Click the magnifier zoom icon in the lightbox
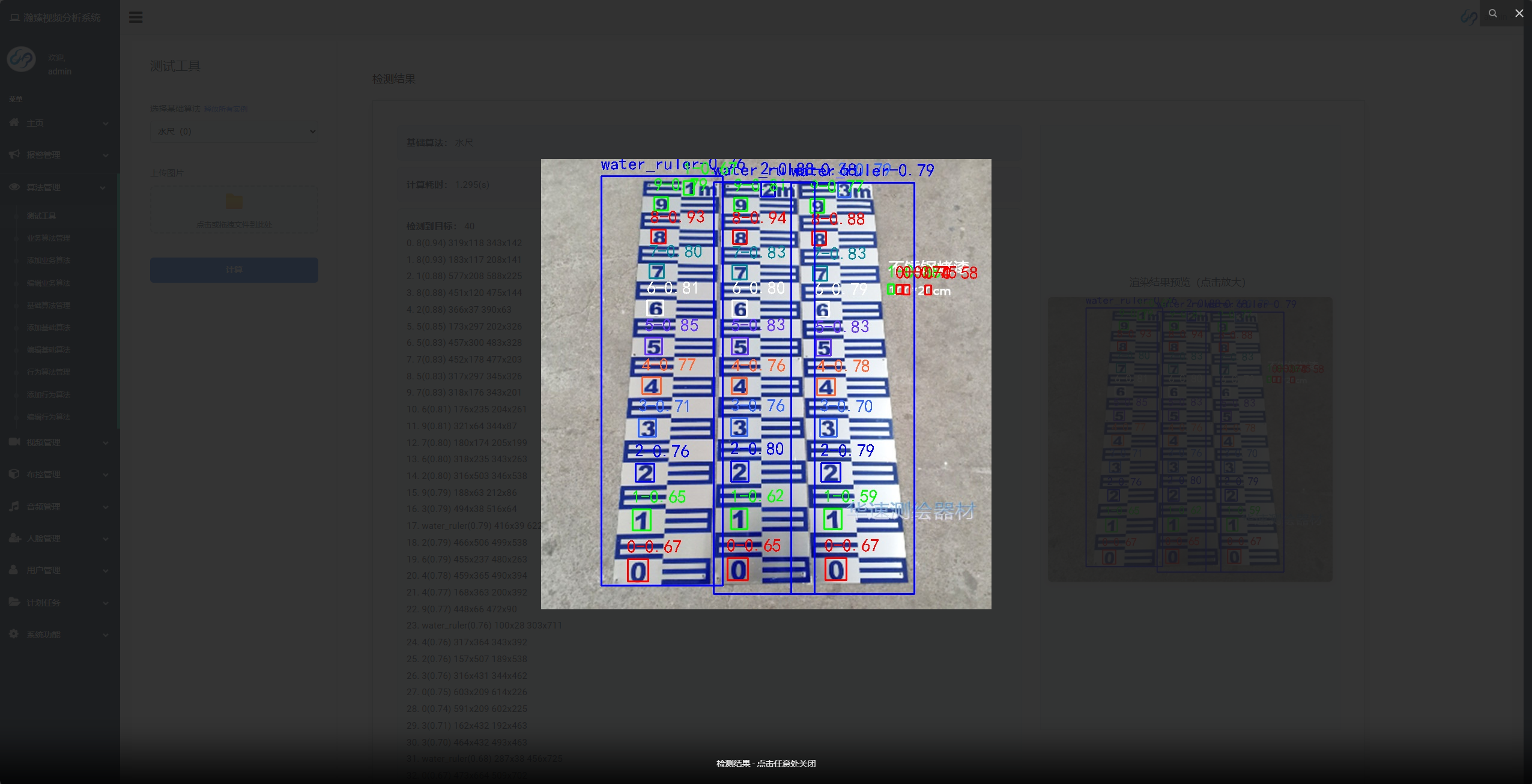1532x784 pixels. (1492, 13)
